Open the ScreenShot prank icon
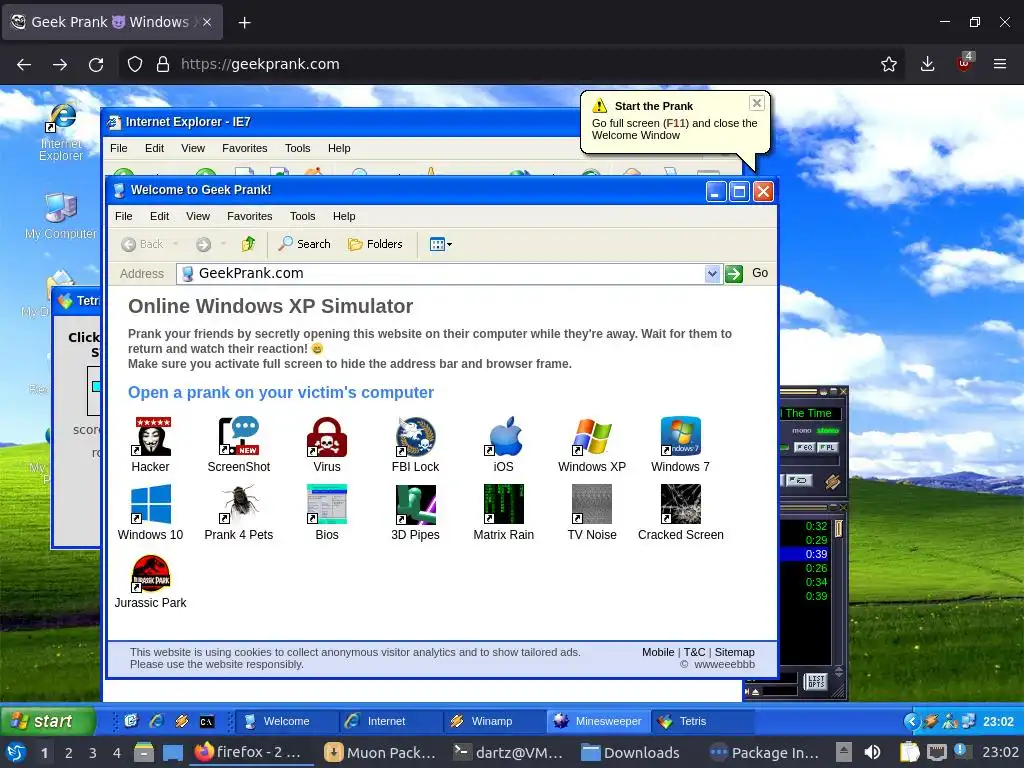1024x768 pixels. 238,444
